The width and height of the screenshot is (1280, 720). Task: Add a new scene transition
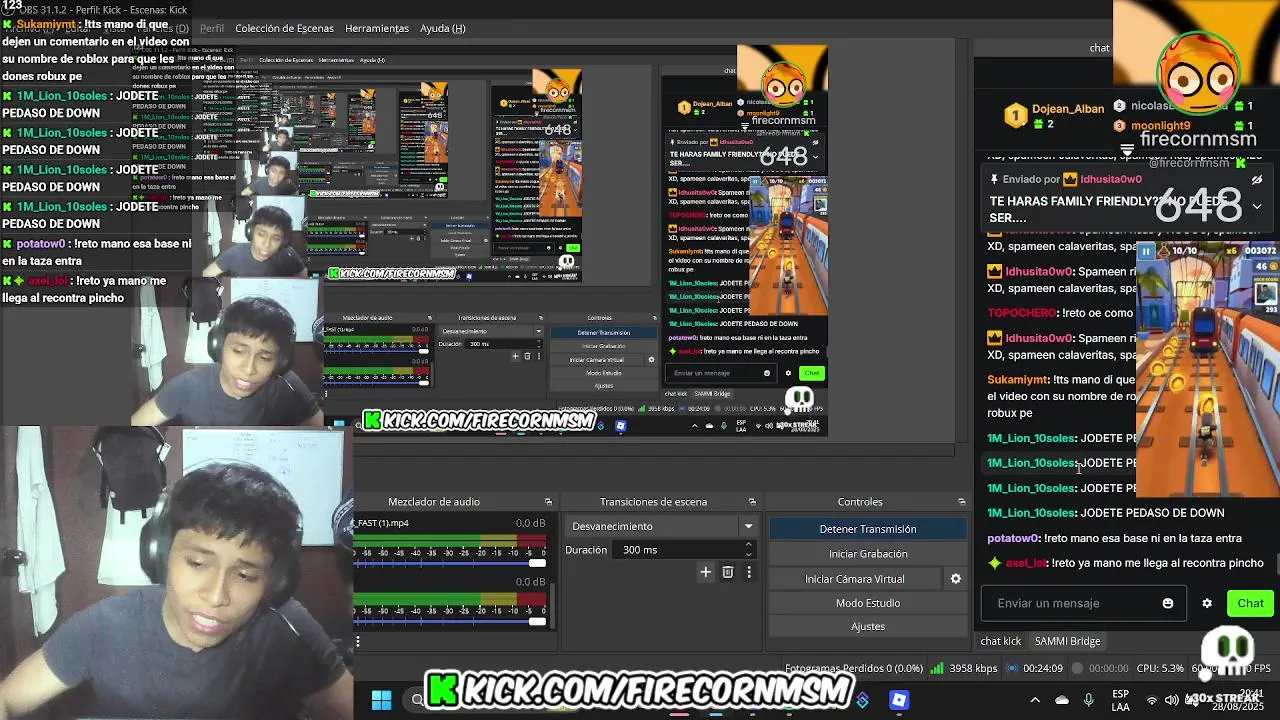pyautogui.click(x=705, y=572)
